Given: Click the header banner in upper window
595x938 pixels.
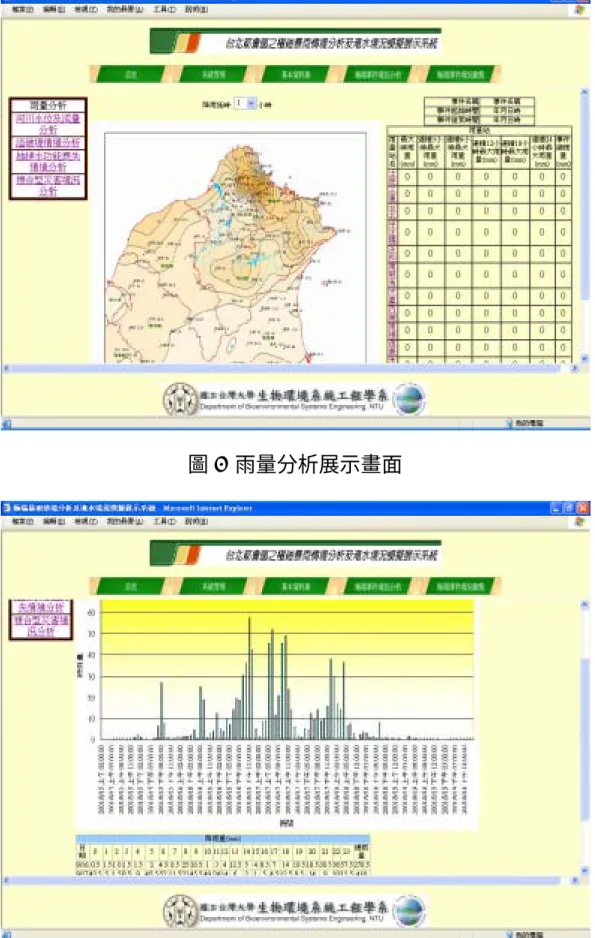Looking at the screenshot, I should point(295,42).
